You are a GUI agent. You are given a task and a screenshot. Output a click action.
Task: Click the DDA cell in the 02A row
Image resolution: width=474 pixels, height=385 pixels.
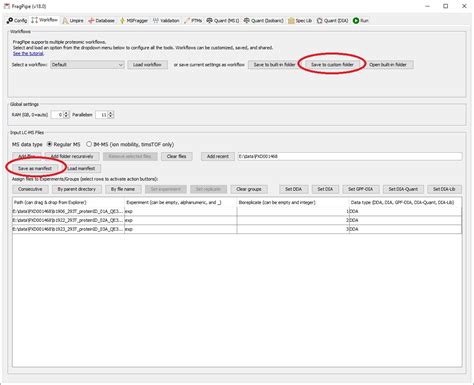pos(405,220)
